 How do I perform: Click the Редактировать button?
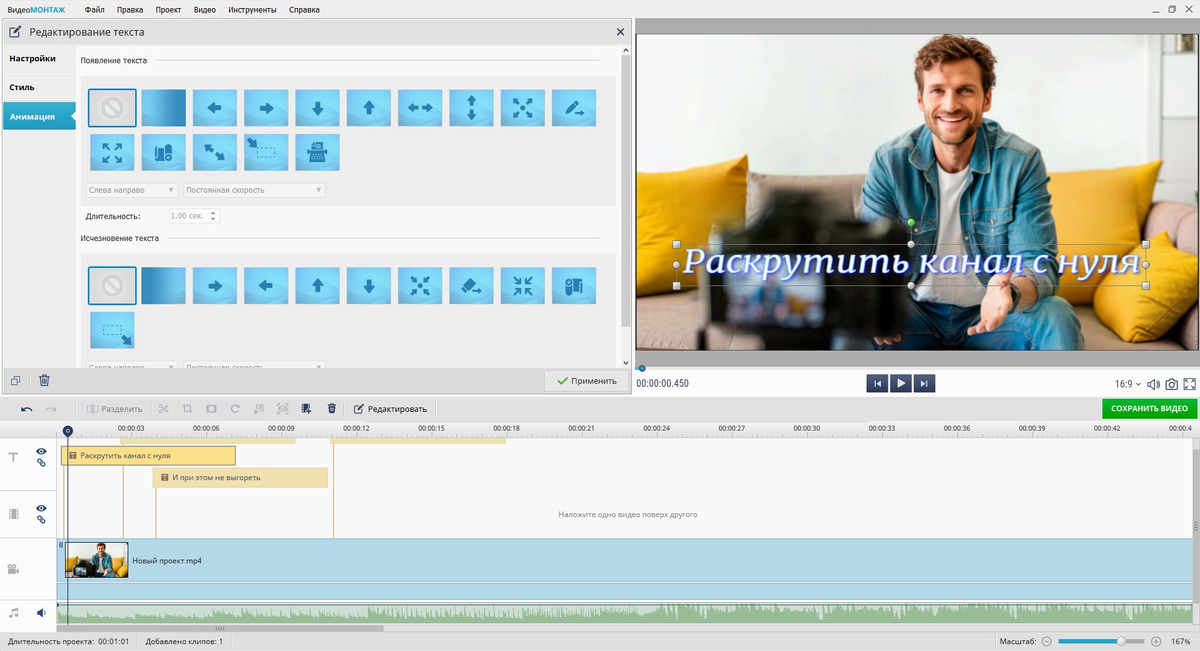coord(391,409)
